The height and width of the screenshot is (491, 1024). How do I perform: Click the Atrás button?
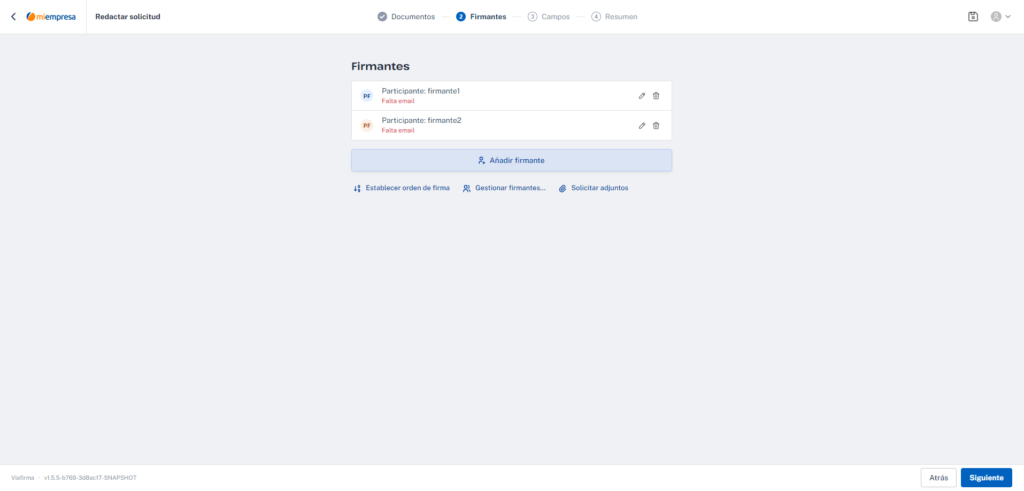click(938, 477)
